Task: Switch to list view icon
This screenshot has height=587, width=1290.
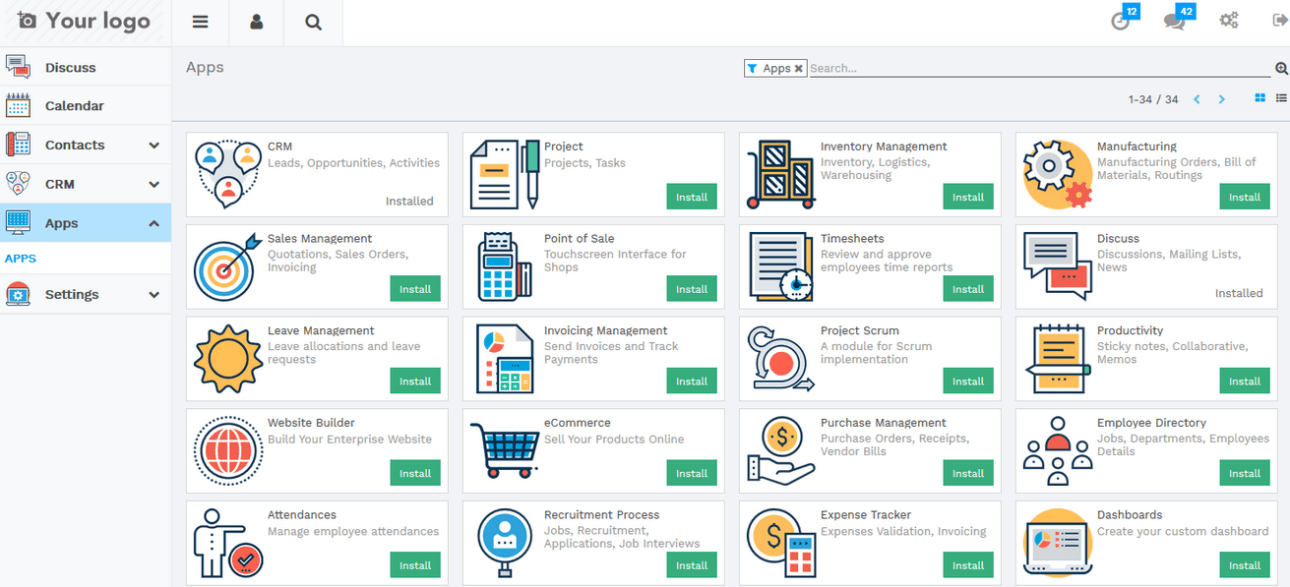Action: [x=1281, y=98]
